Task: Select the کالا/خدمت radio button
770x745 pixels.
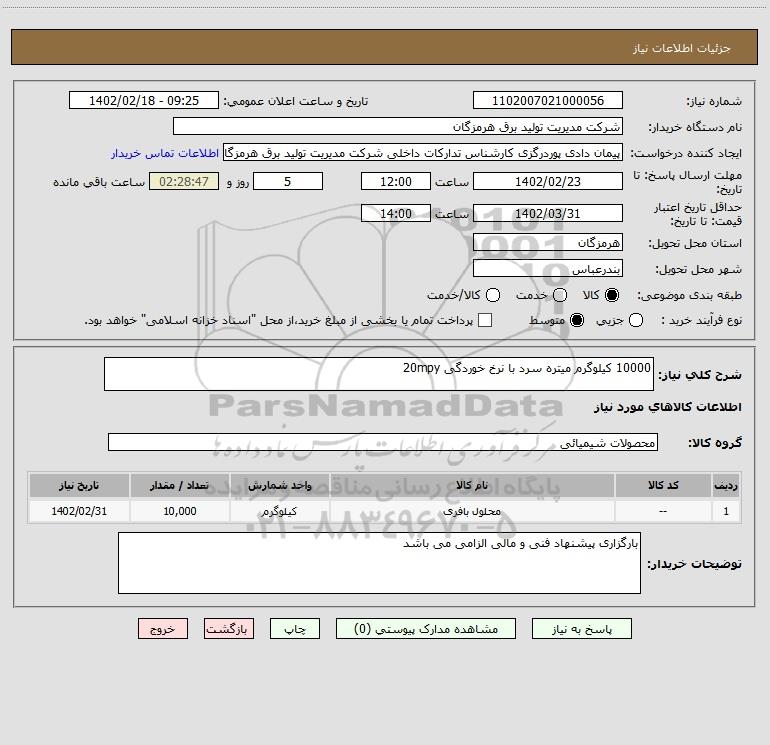Action: [x=493, y=295]
